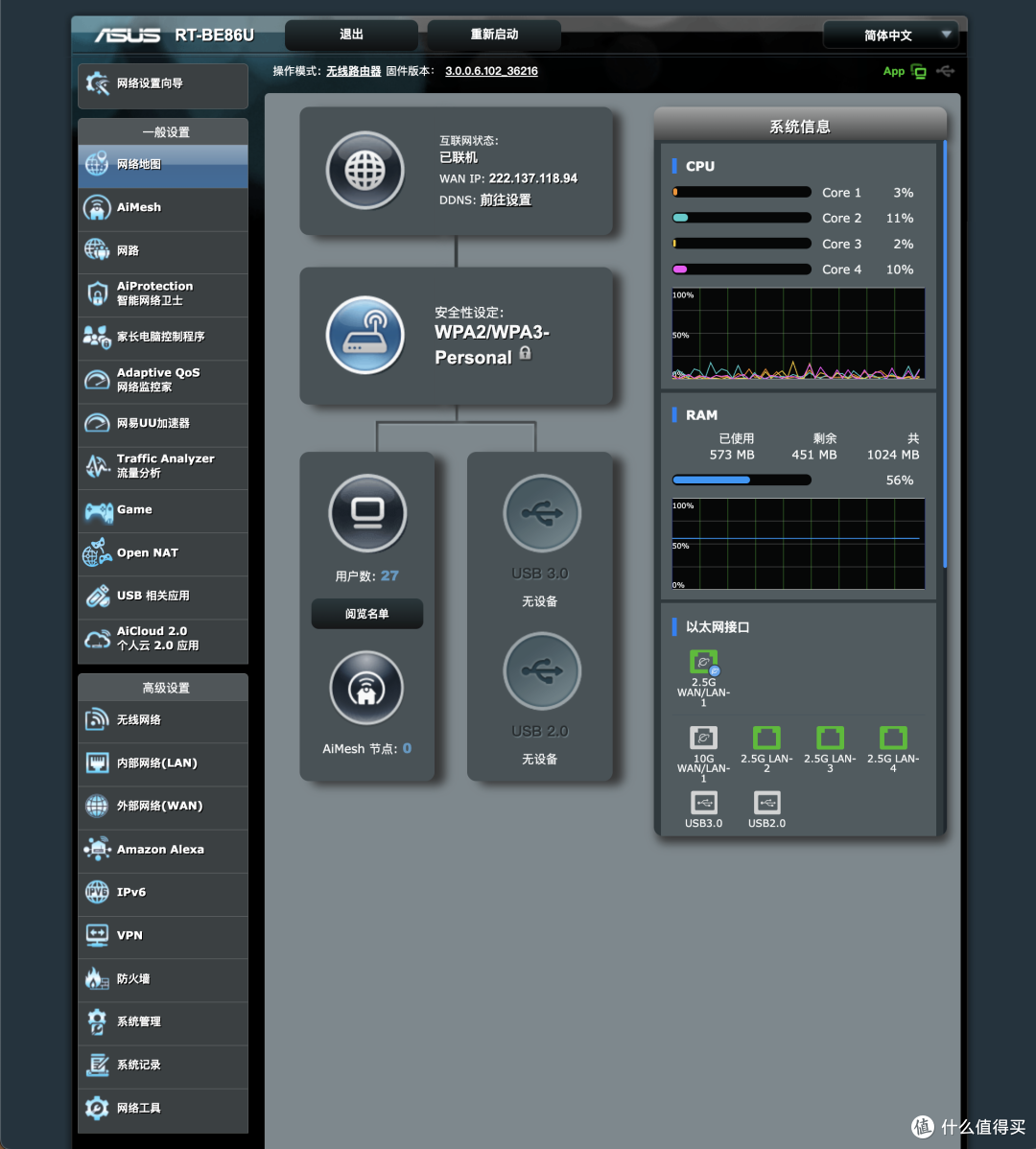This screenshot has width=1036, height=1149.
Task: Click the App status icon at top right
Action: [918, 71]
